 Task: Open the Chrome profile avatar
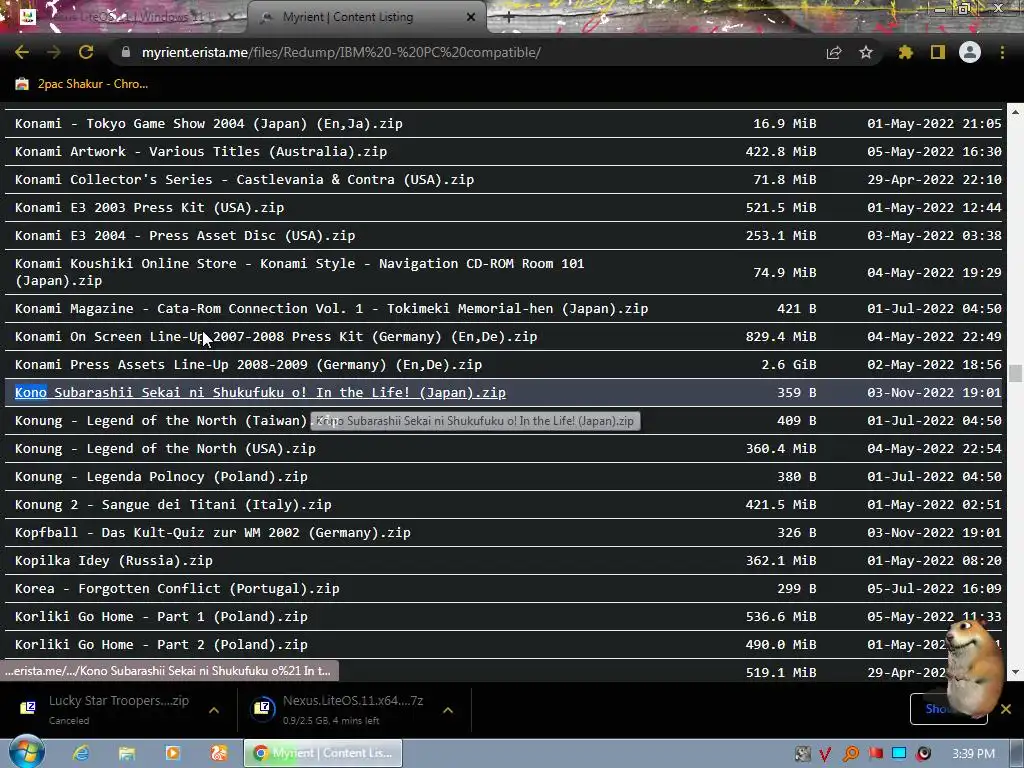click(970, 52)
